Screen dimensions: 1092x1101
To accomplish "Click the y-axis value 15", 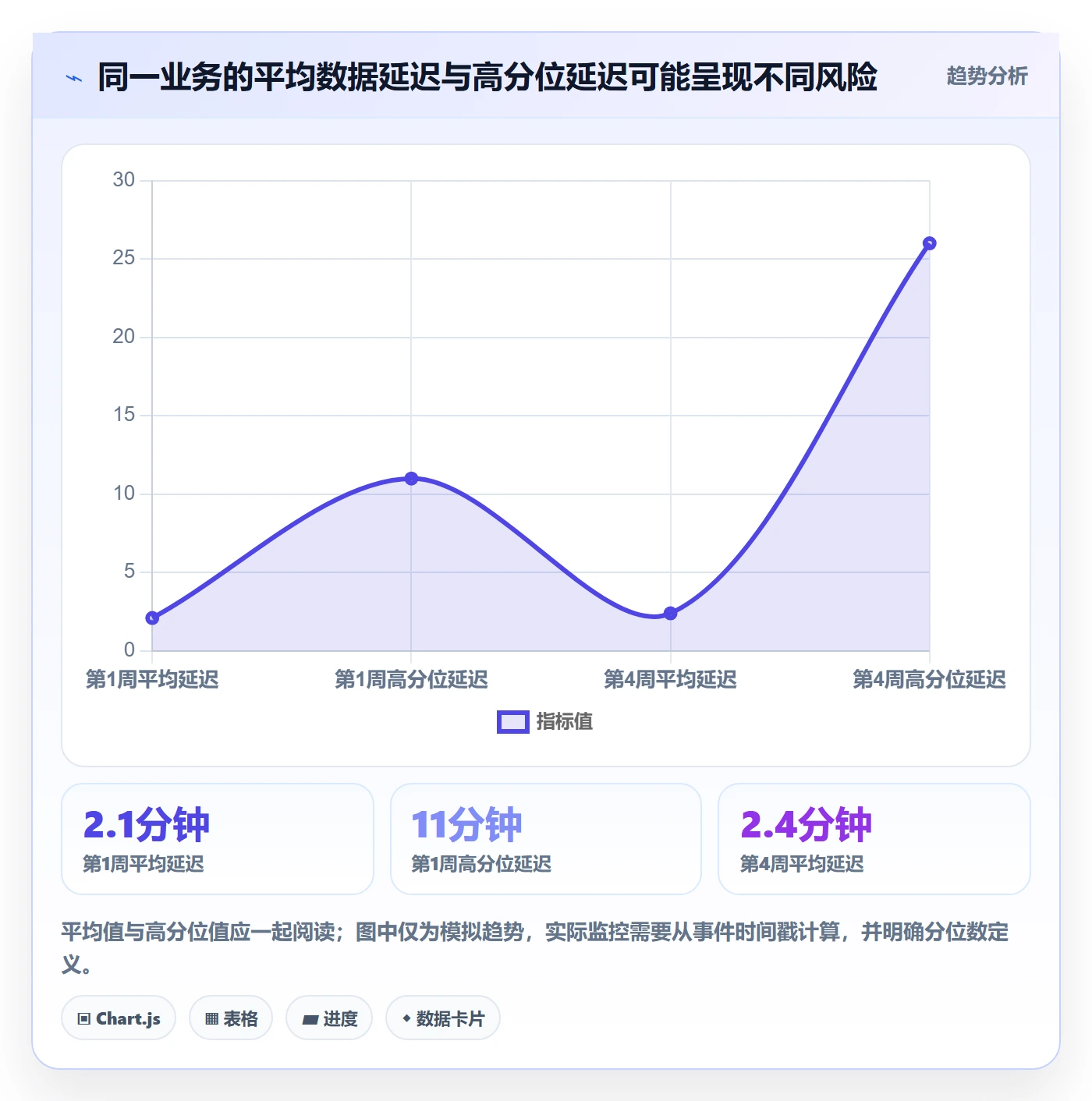I will pyautogui.click(x=124, y=415).
